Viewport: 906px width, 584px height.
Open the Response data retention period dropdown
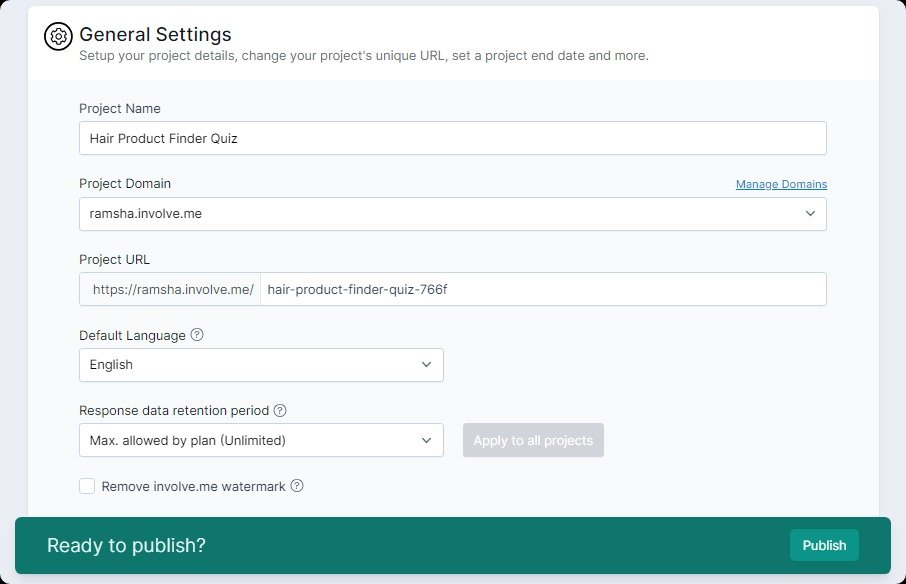pos(261,440)
